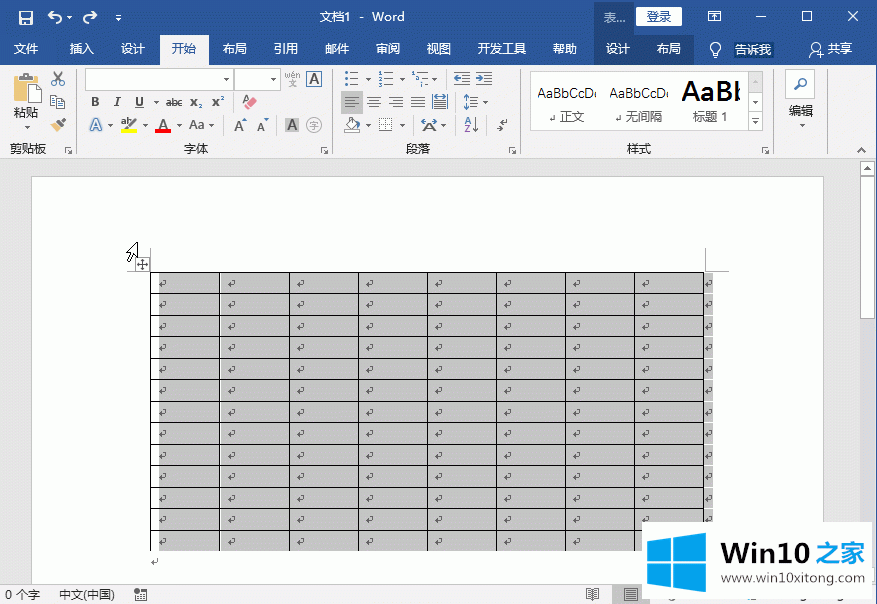
Task: Switch to the 引用 References tab
Action: (x=286, y=49)
